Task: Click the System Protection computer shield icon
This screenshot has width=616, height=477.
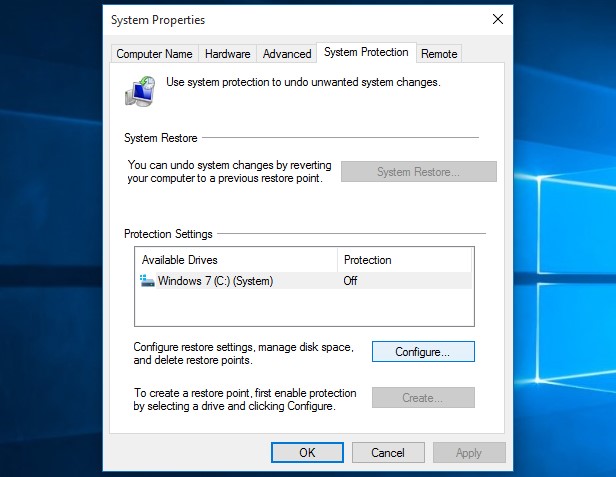Action: click(140, 91)
